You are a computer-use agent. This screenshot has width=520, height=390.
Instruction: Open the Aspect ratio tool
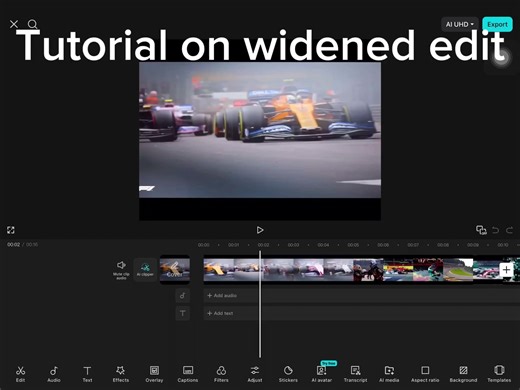point(425,374)
